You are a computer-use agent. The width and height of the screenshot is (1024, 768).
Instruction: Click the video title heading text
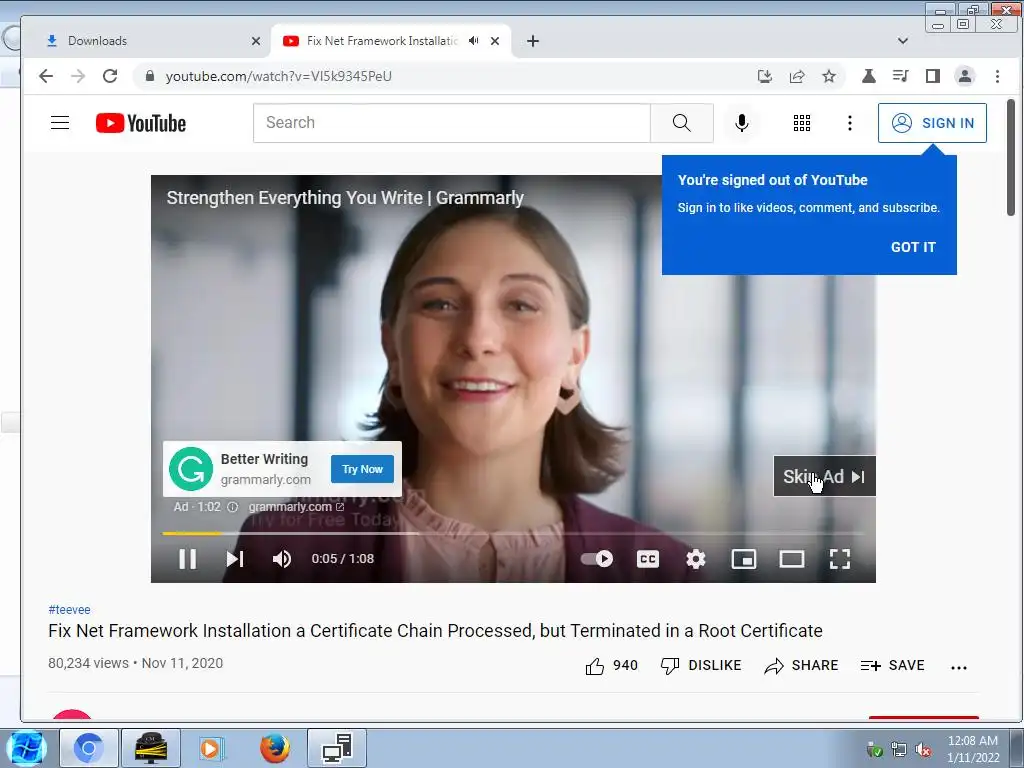pos(435,631)
